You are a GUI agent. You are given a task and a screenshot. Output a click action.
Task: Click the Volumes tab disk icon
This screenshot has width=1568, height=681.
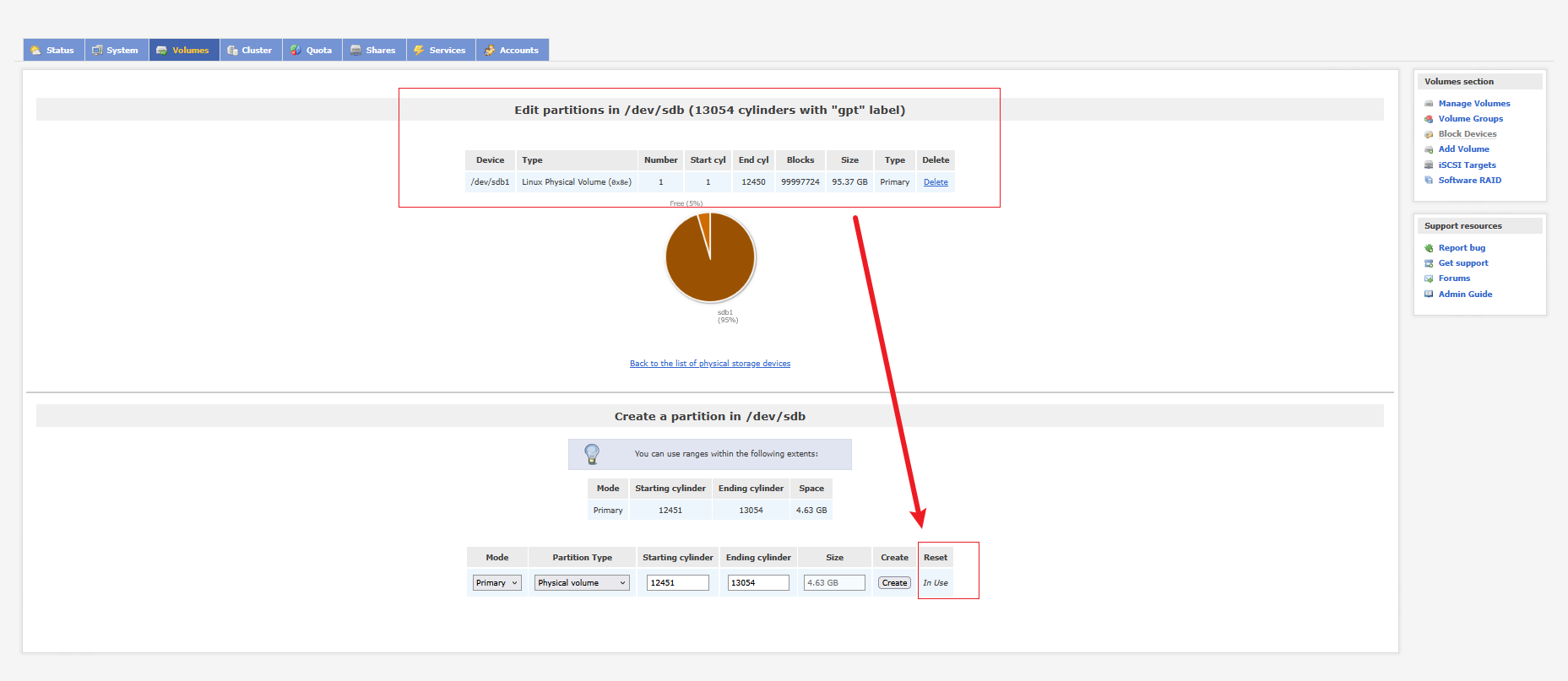click(161, 51)
